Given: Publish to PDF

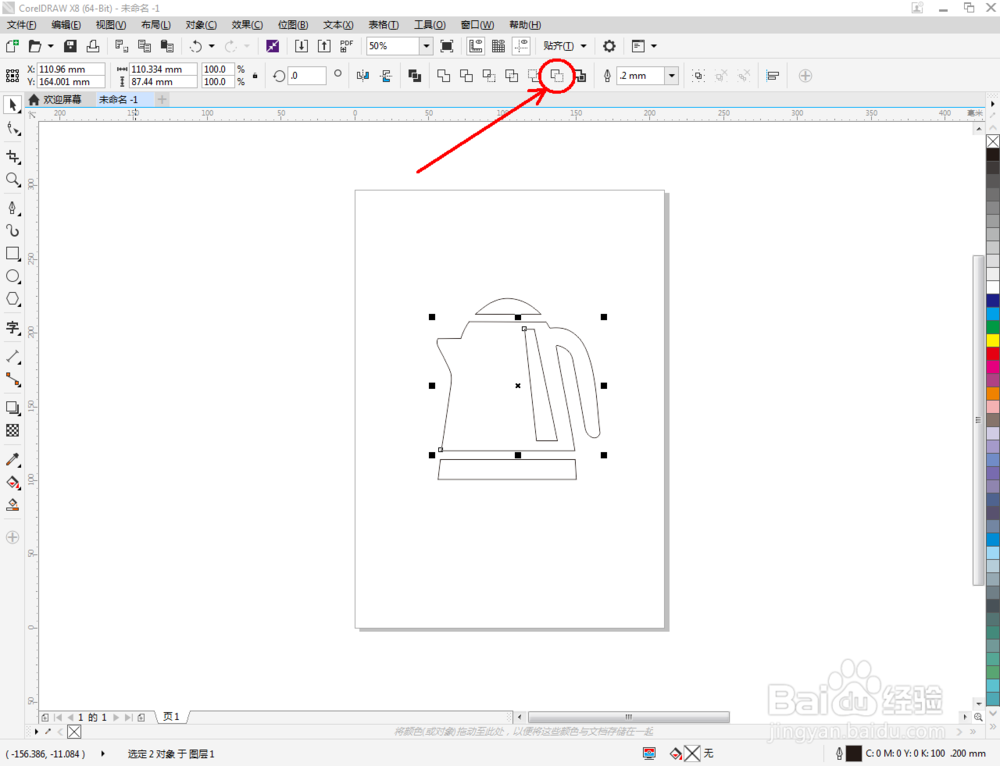Looking at the screenshot, I should pos(346,46).
